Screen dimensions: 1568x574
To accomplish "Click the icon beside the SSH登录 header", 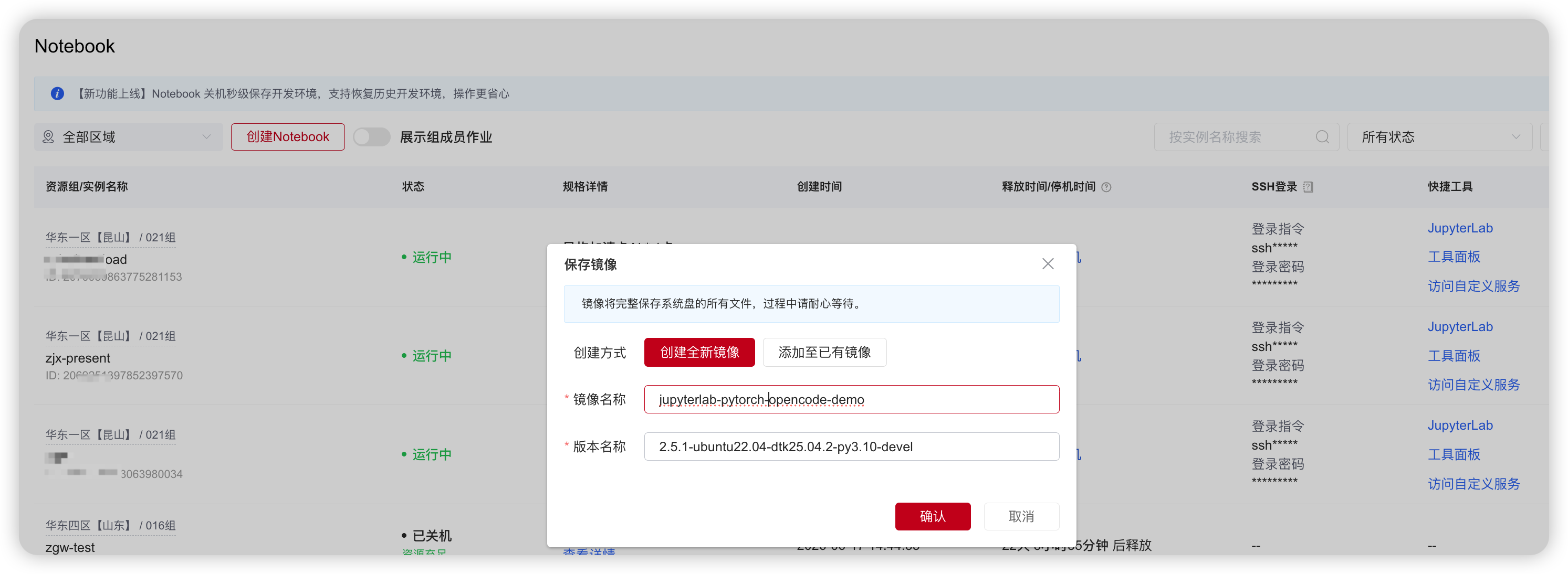I will [x=1308, y=187].
